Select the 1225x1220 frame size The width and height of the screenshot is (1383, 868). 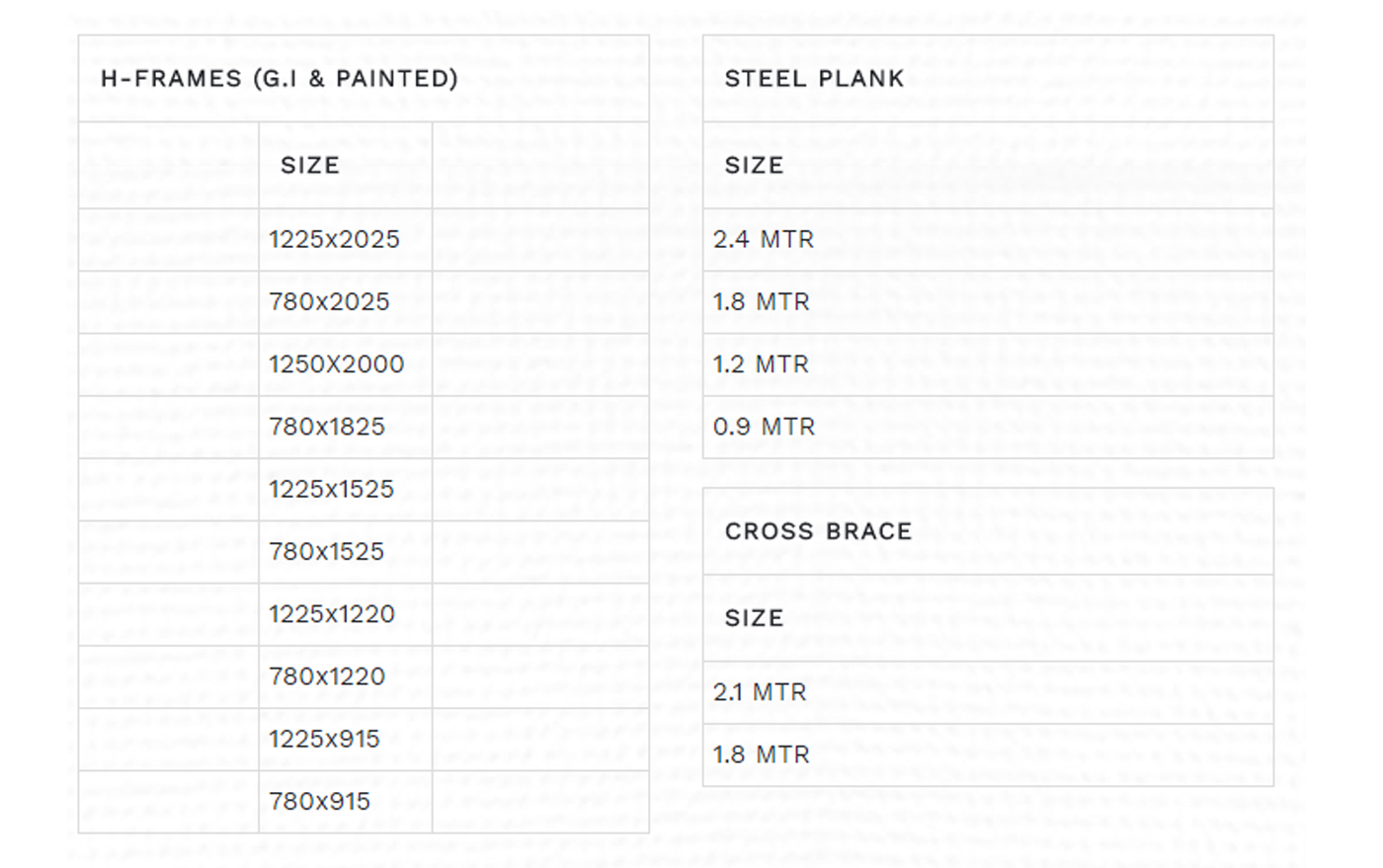pos(332,614)
